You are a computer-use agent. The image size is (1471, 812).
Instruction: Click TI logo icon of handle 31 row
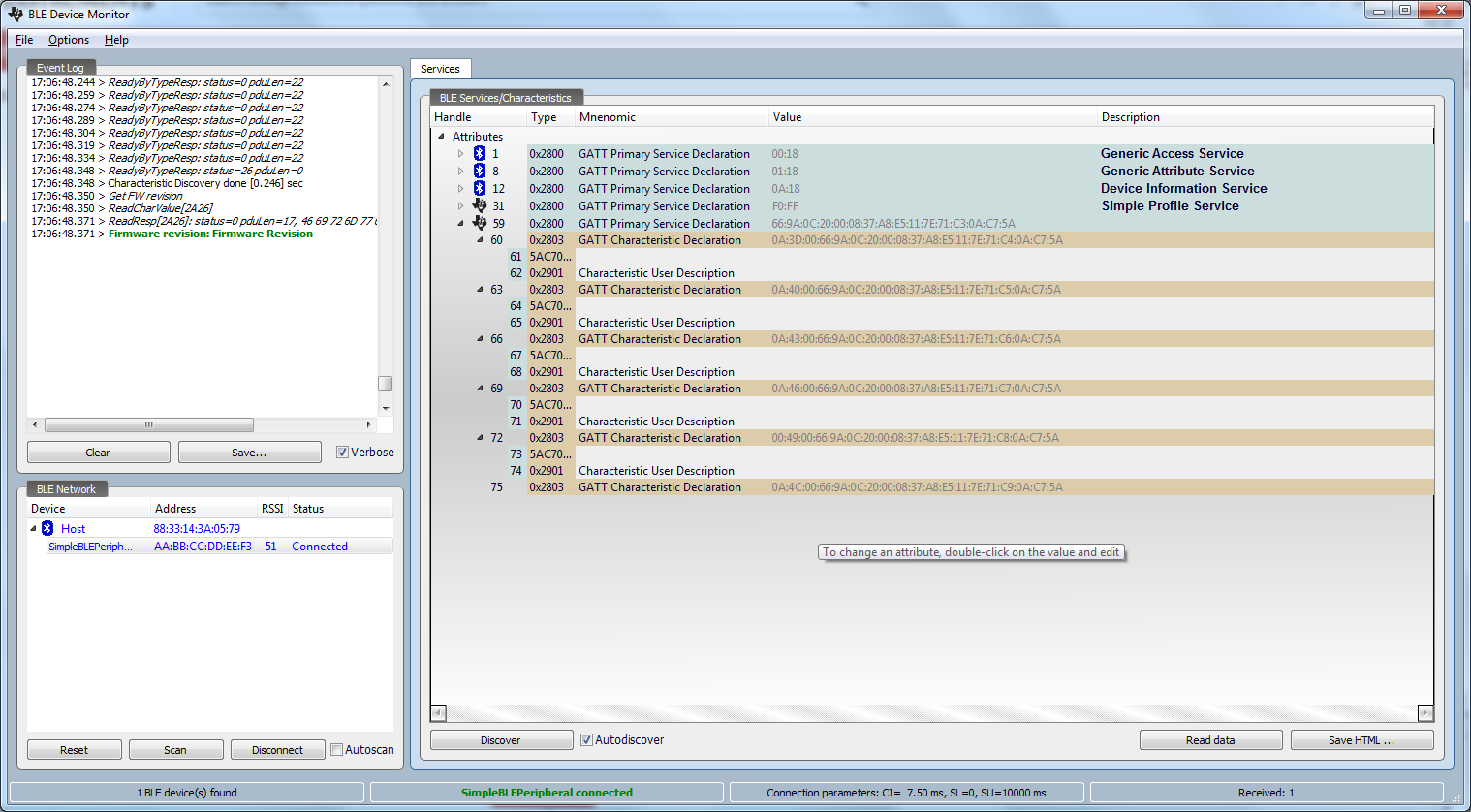click(479, 206)
